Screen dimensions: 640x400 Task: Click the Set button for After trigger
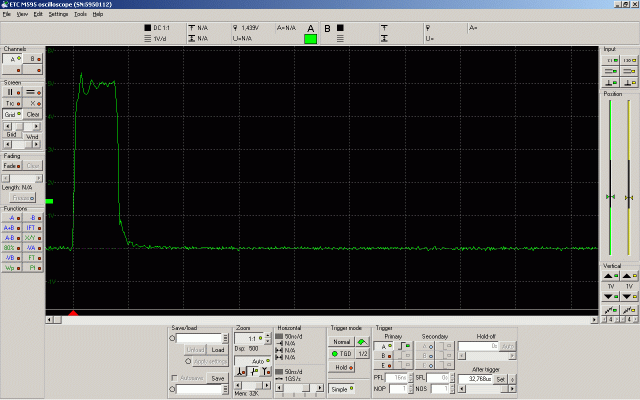(x=500, y=379)
